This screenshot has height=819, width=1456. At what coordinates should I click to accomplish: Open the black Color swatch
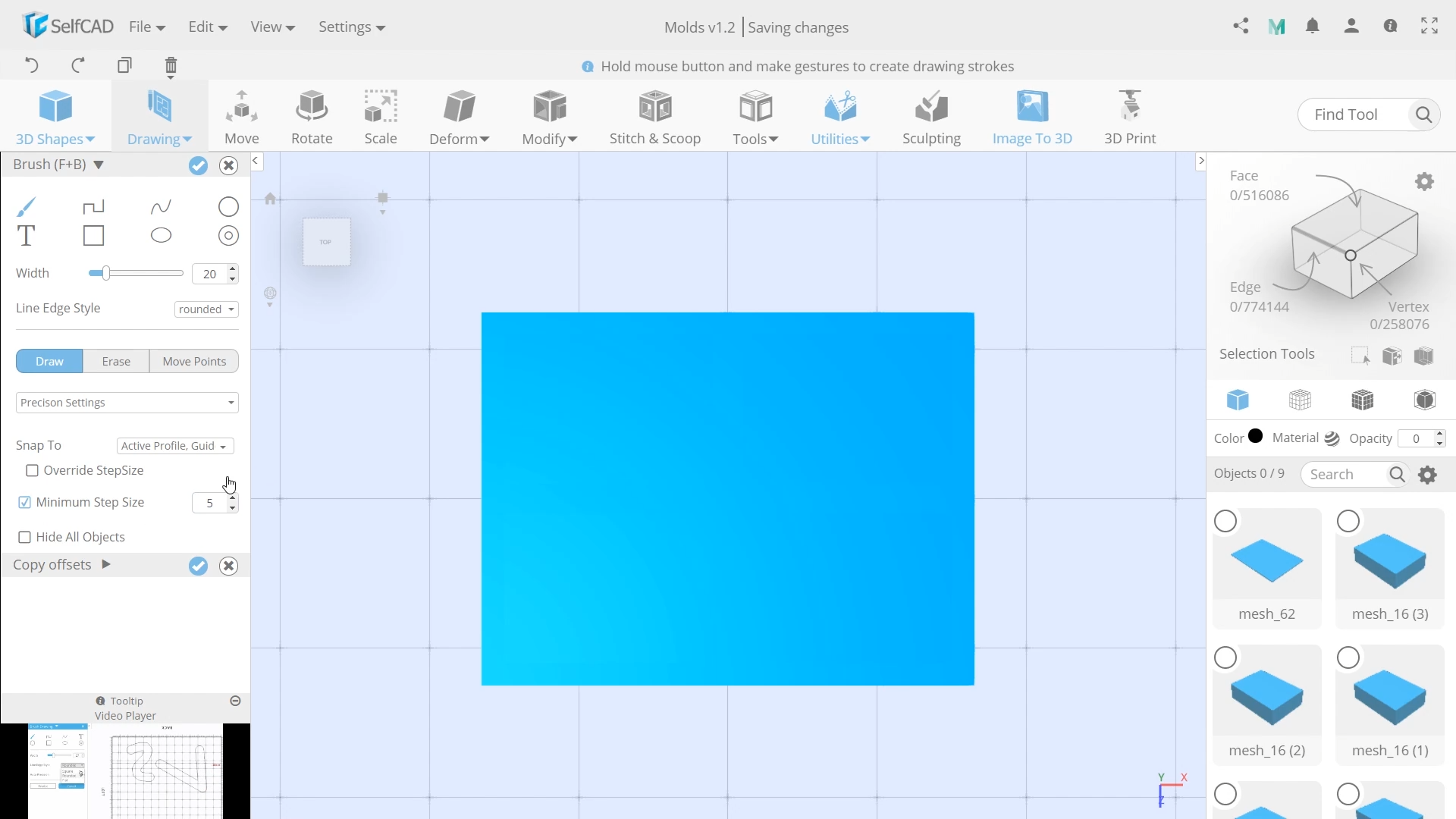1256,436
